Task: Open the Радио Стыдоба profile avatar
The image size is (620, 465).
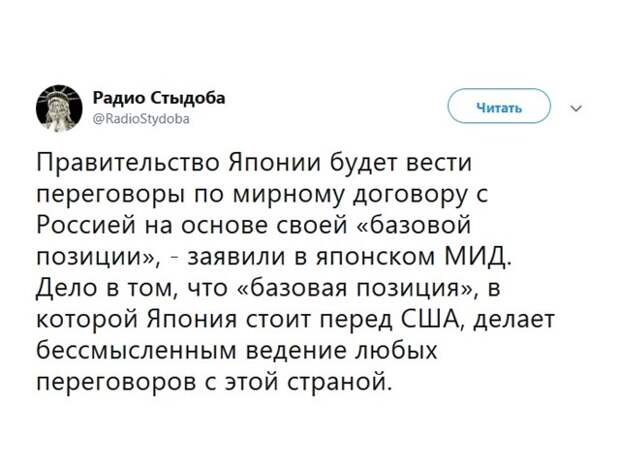Action: [x=59, y=108]
